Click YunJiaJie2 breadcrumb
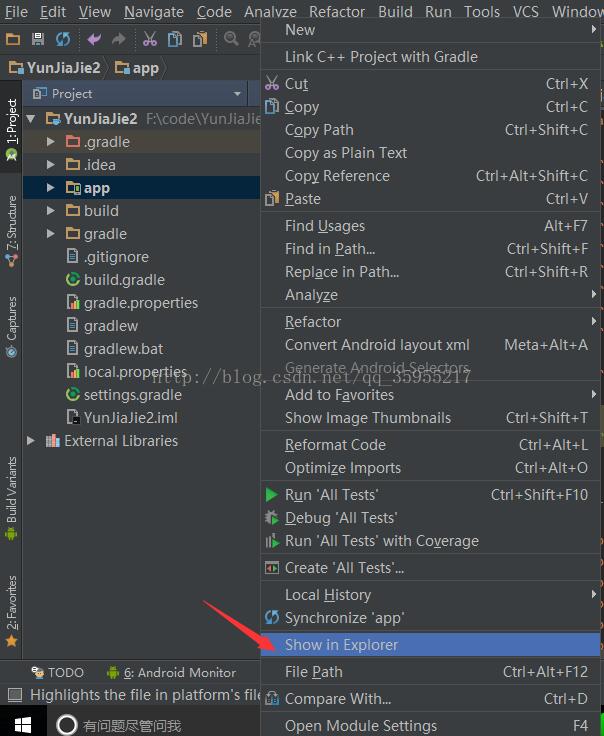This screenshot has width=604, height=736. 55,68
